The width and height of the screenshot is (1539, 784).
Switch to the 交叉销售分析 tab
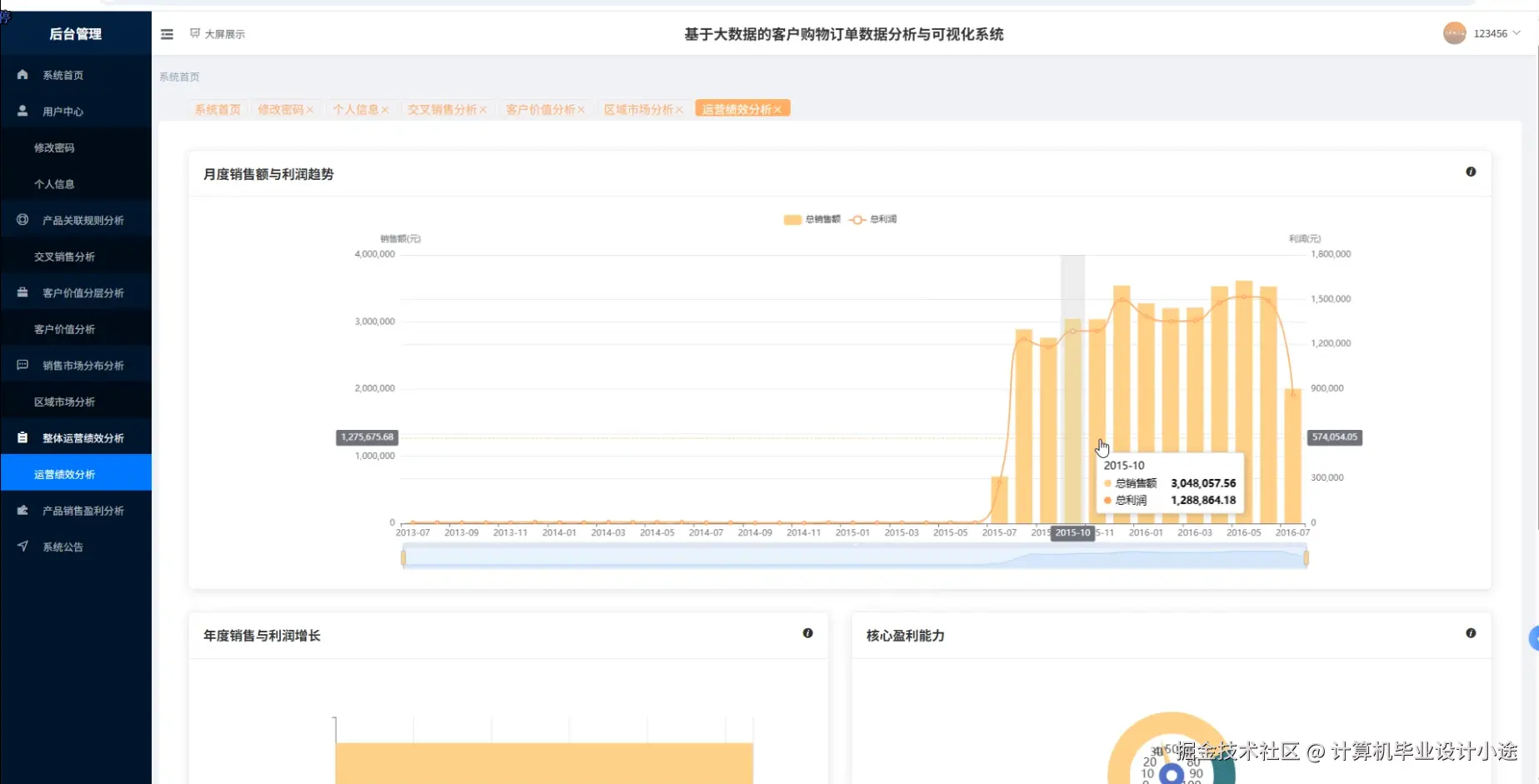[442, 110]
